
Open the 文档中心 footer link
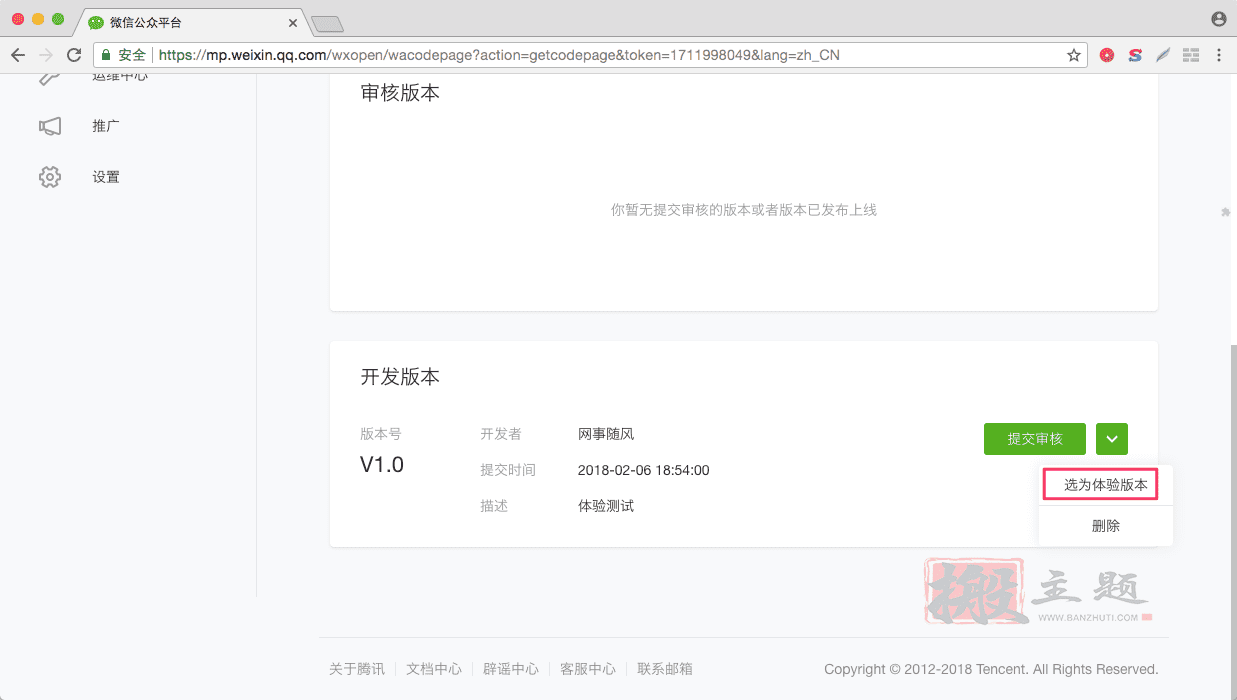pos(434,669)
